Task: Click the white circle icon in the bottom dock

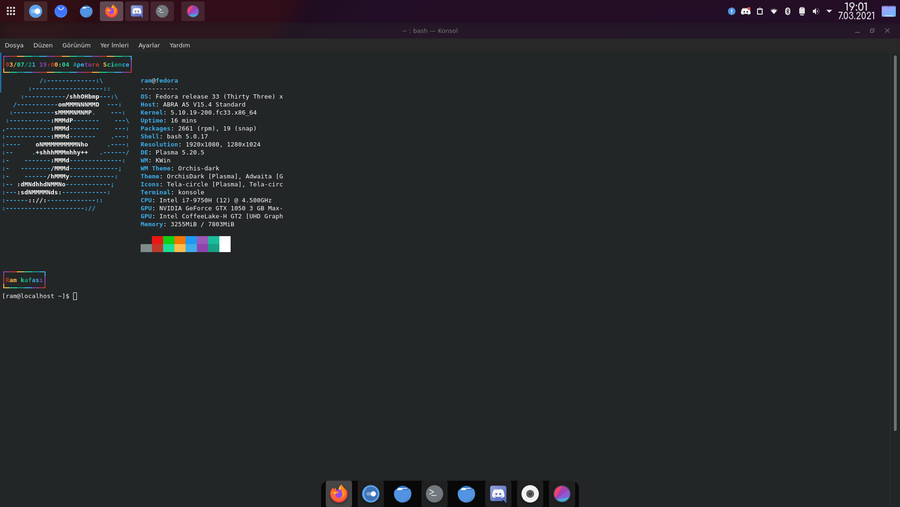Action: tap(530, 494)
